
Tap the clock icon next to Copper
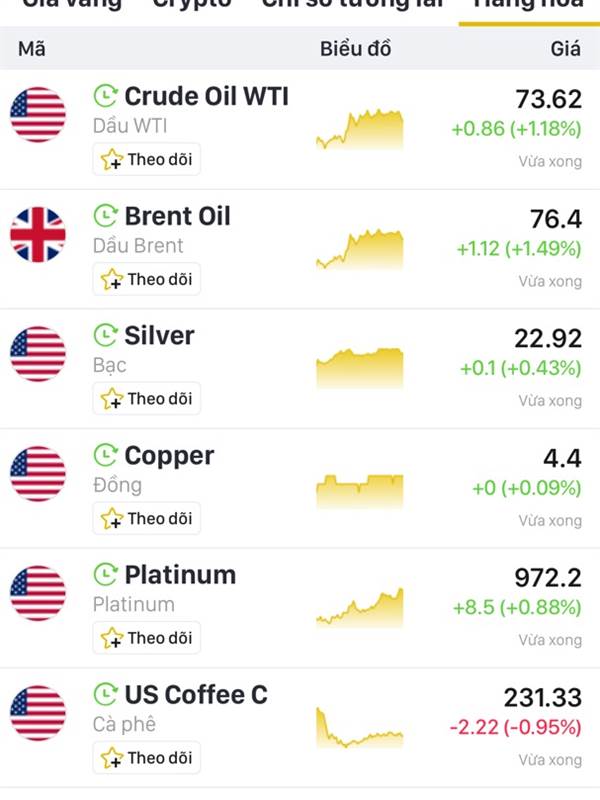coord(106,455)
